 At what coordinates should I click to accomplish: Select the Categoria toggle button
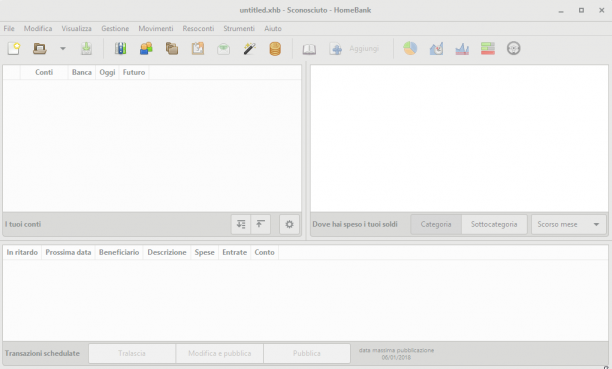pos(436,224)
